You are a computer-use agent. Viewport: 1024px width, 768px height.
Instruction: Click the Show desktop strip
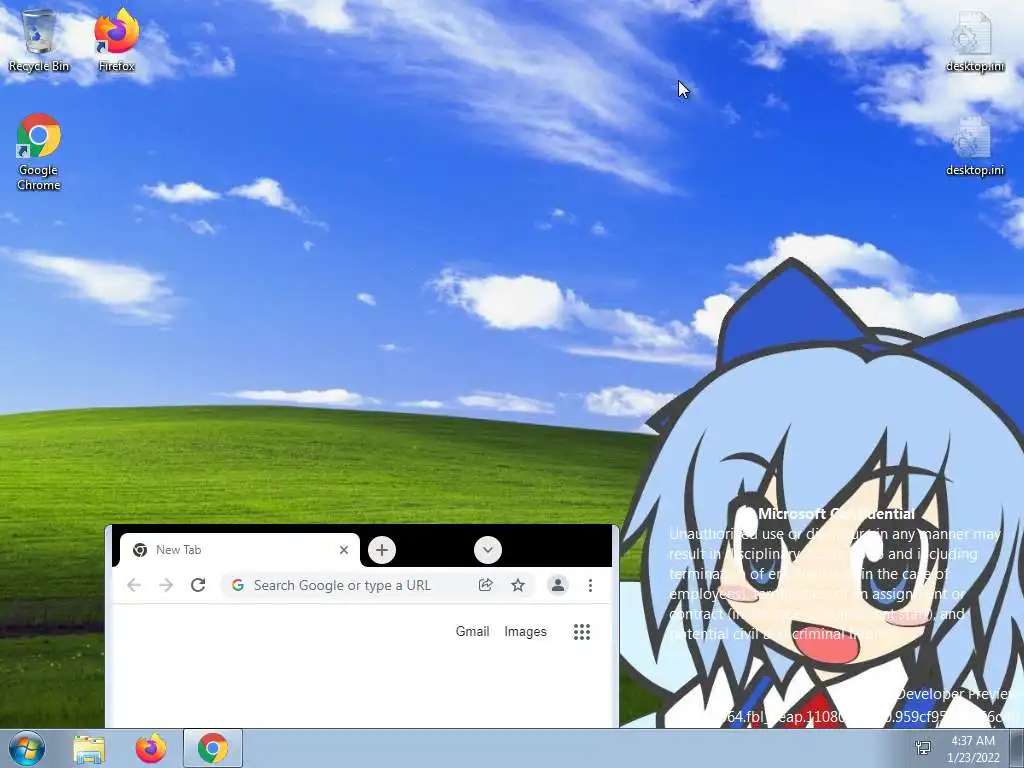coord(1017,748)
